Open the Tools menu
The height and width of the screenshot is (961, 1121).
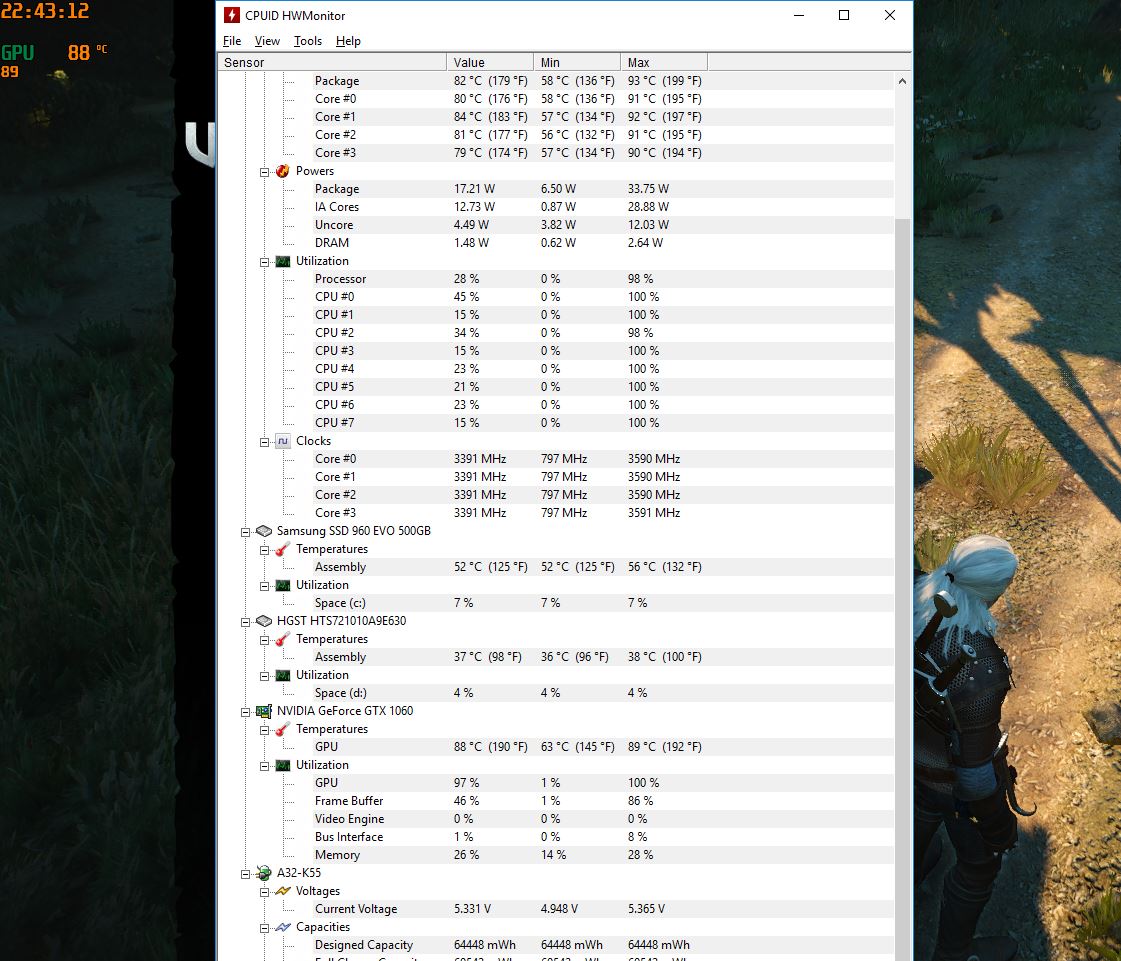pyautogui.click(x=307, y=41)
